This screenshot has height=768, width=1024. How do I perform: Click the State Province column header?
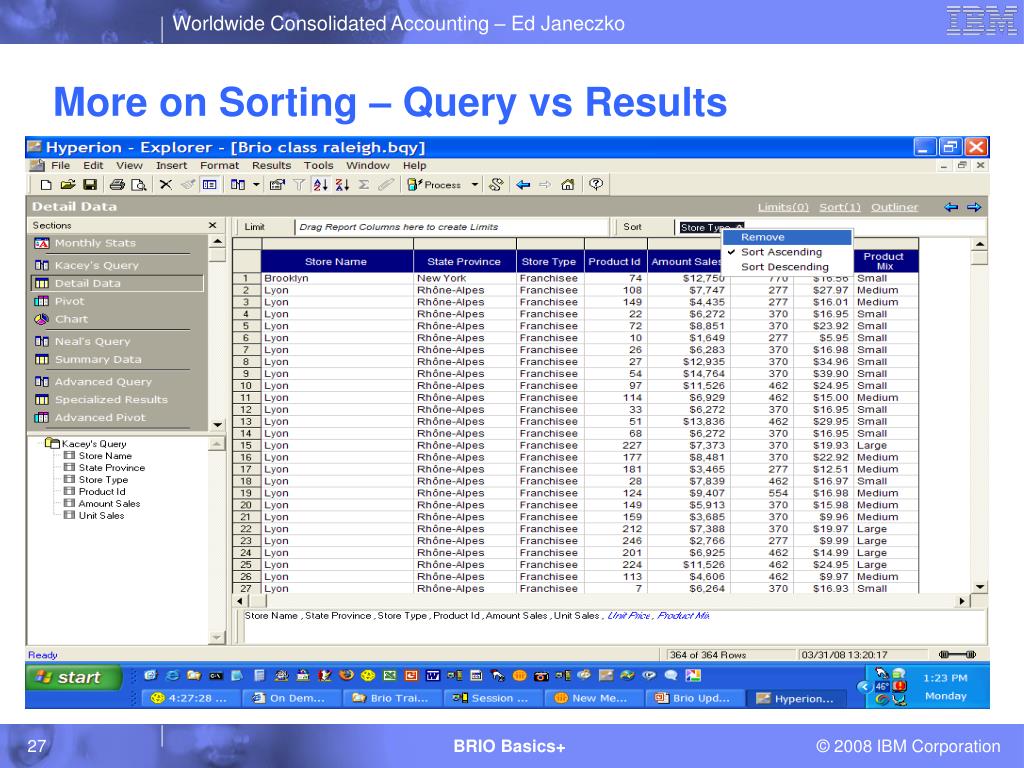click(x=464, y=262)
